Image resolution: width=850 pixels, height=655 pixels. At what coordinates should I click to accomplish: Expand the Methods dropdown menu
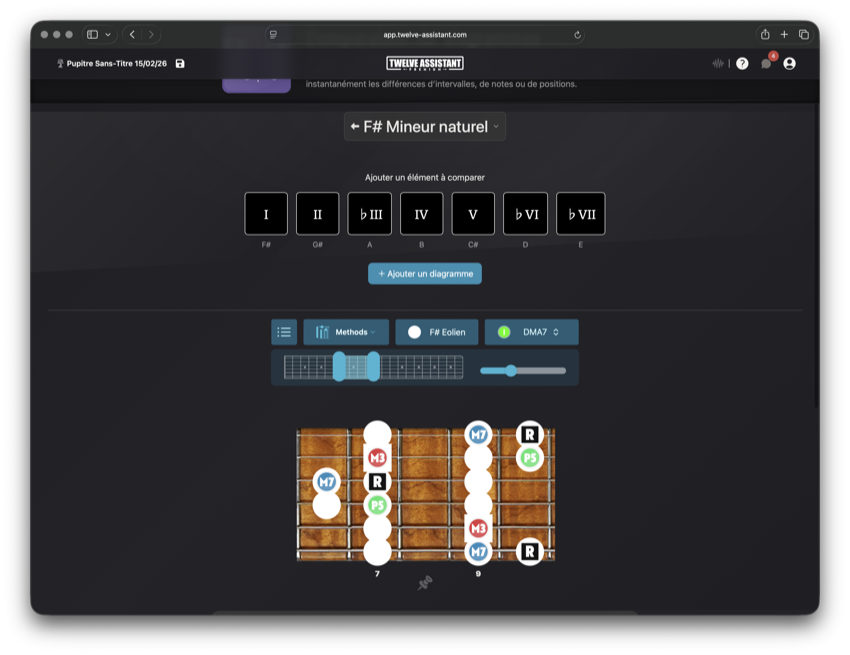tap(346, 332)
